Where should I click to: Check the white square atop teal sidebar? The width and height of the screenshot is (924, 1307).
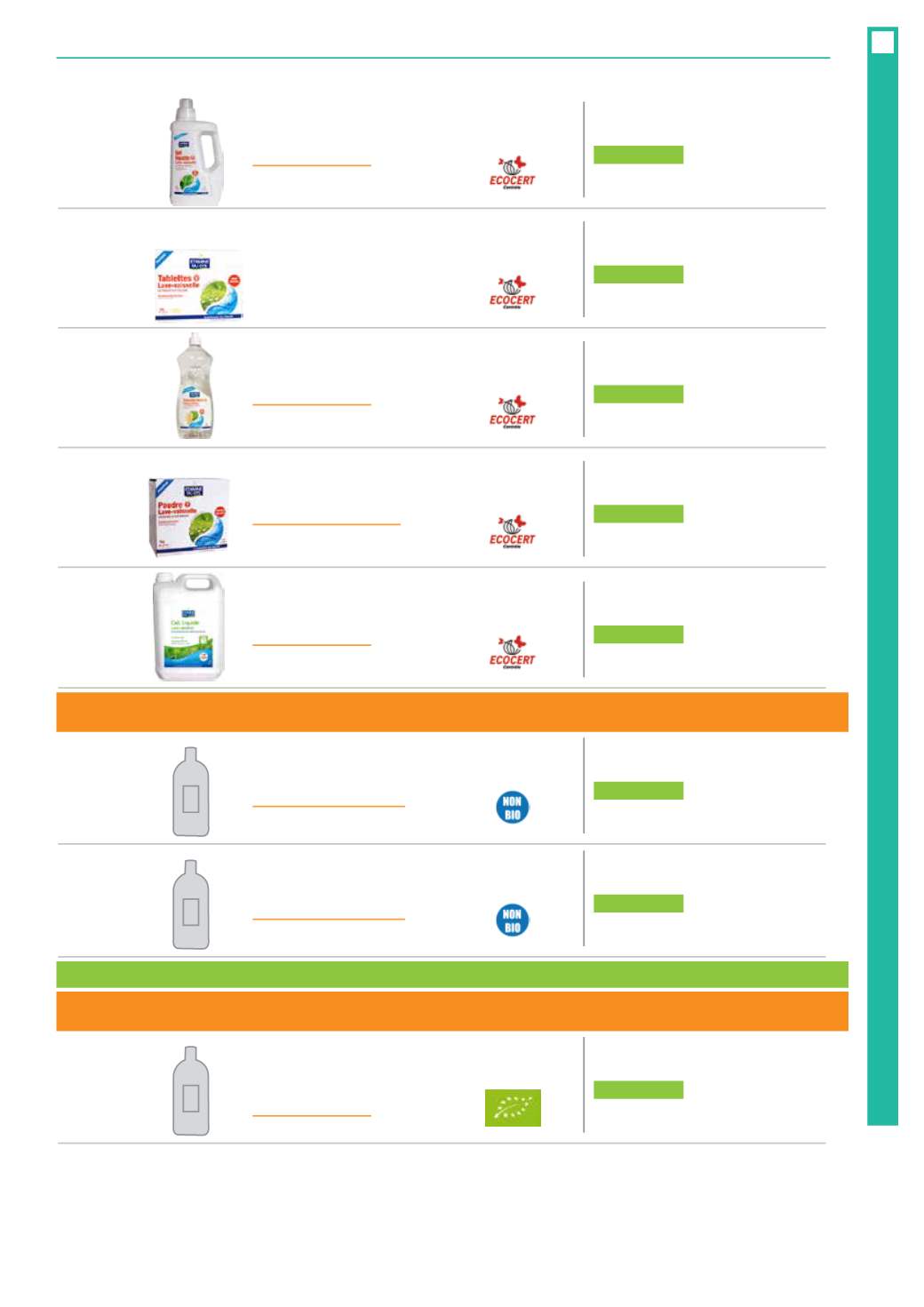pyautogui.click(x=883, y=42)
